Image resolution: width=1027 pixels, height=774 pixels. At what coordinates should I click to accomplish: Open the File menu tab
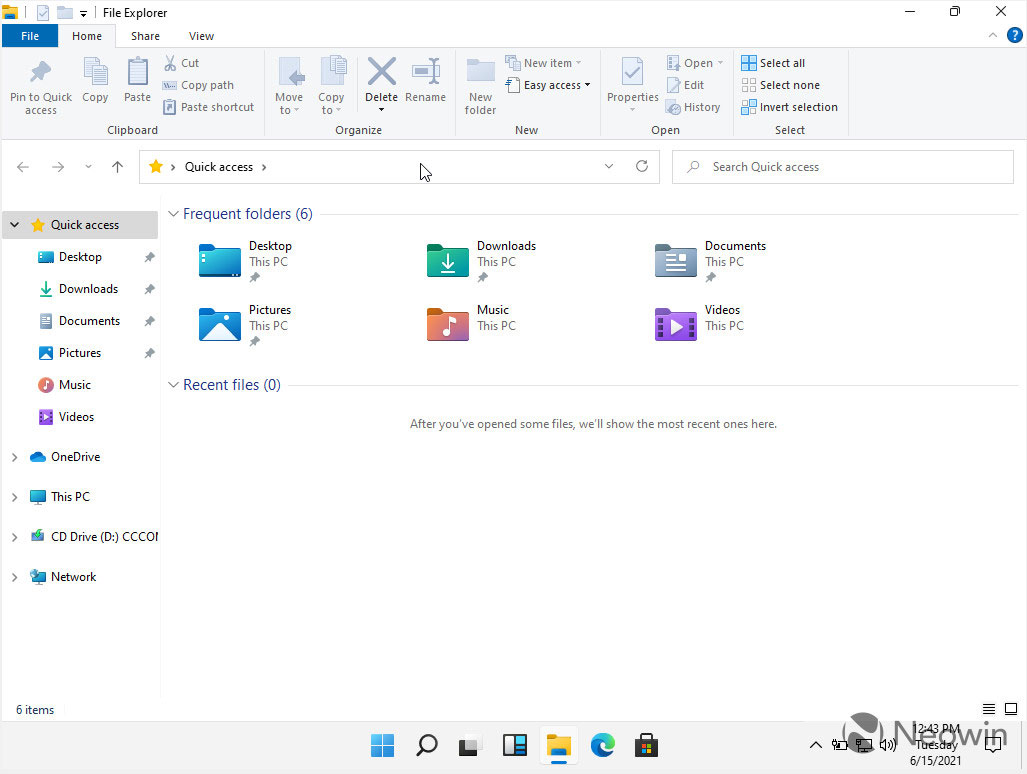pos(30,36)
